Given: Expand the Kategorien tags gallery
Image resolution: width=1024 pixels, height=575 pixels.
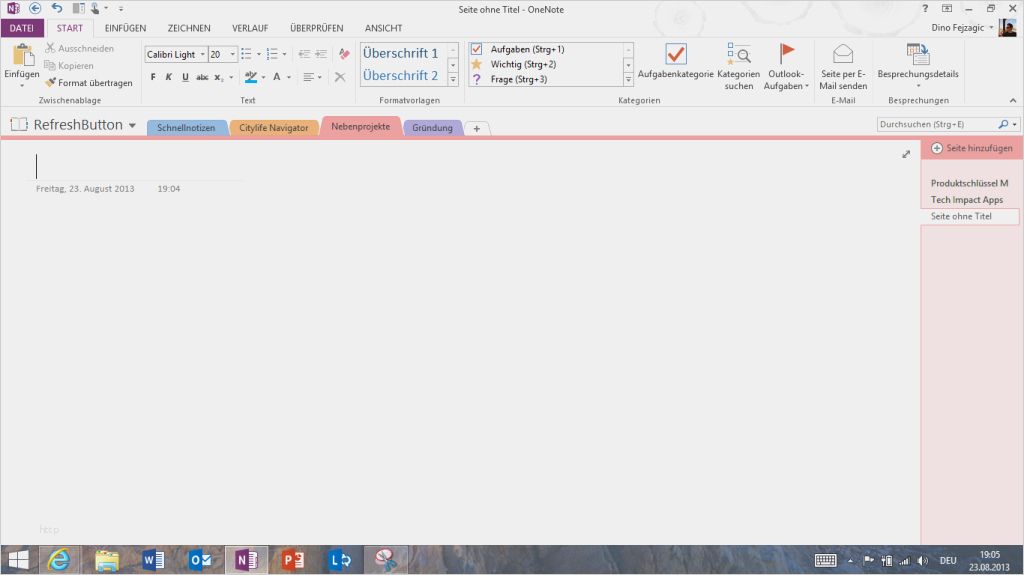Looking at the screenshot, I should [x=628, y=79].
